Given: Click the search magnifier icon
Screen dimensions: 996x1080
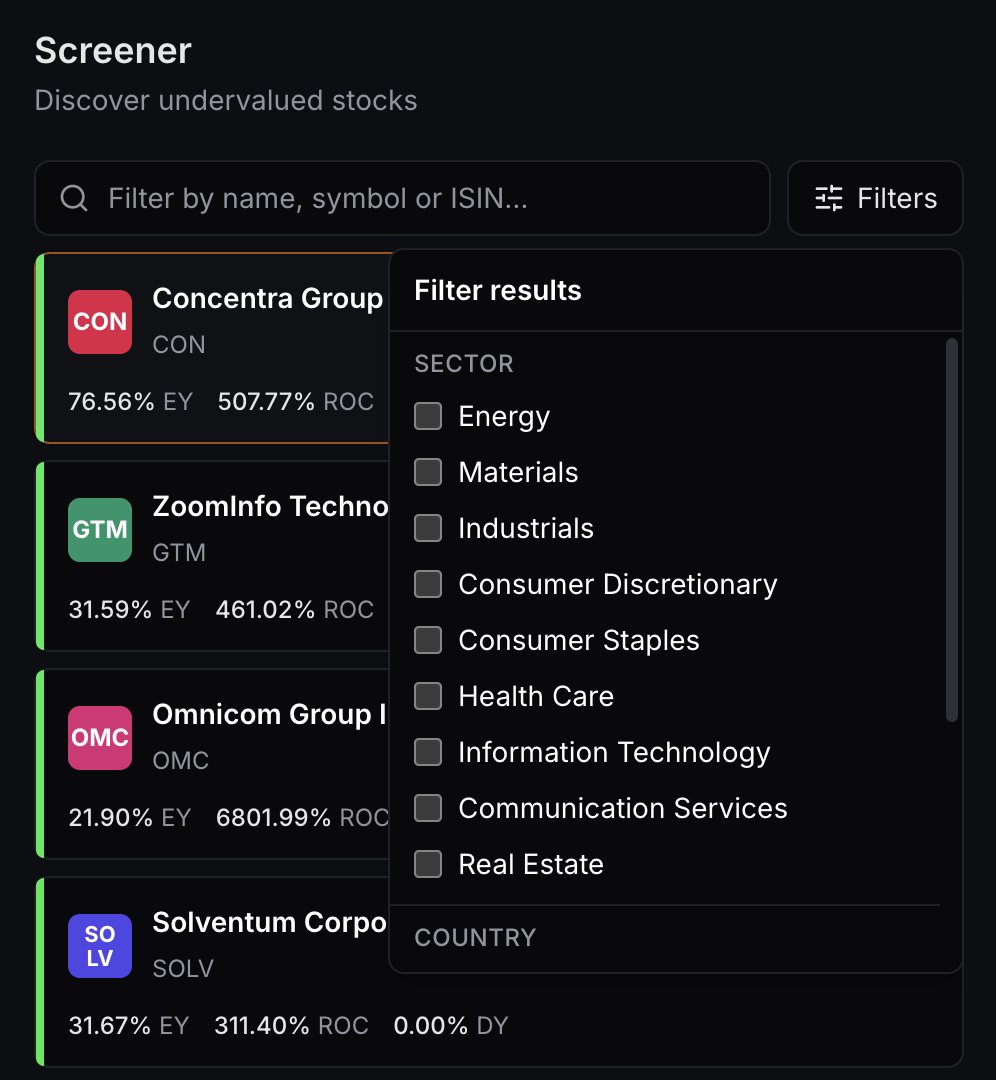Looking at the screenshot, I should (74, 198).
